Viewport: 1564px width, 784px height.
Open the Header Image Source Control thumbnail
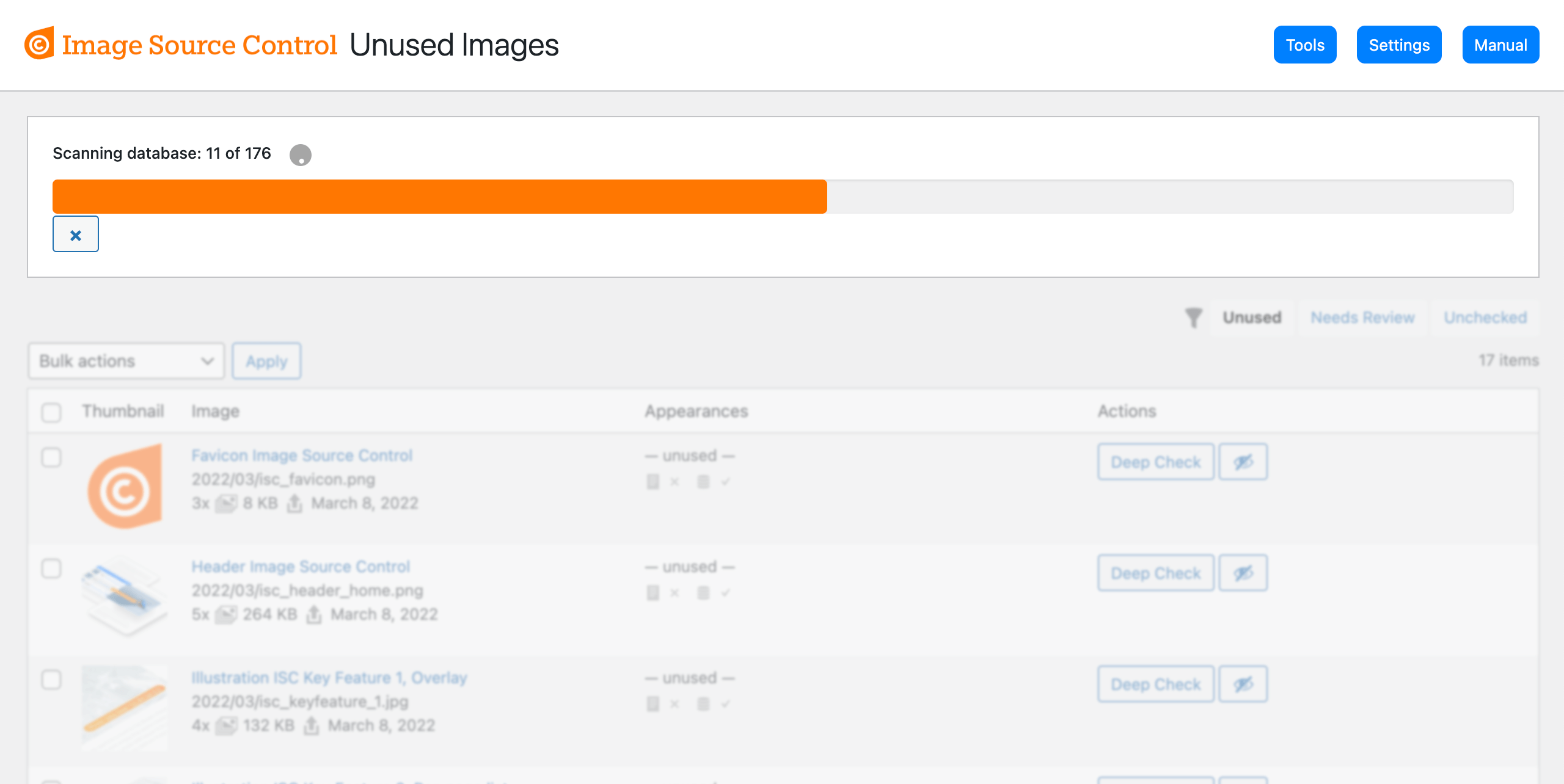(x=125, y=596)
